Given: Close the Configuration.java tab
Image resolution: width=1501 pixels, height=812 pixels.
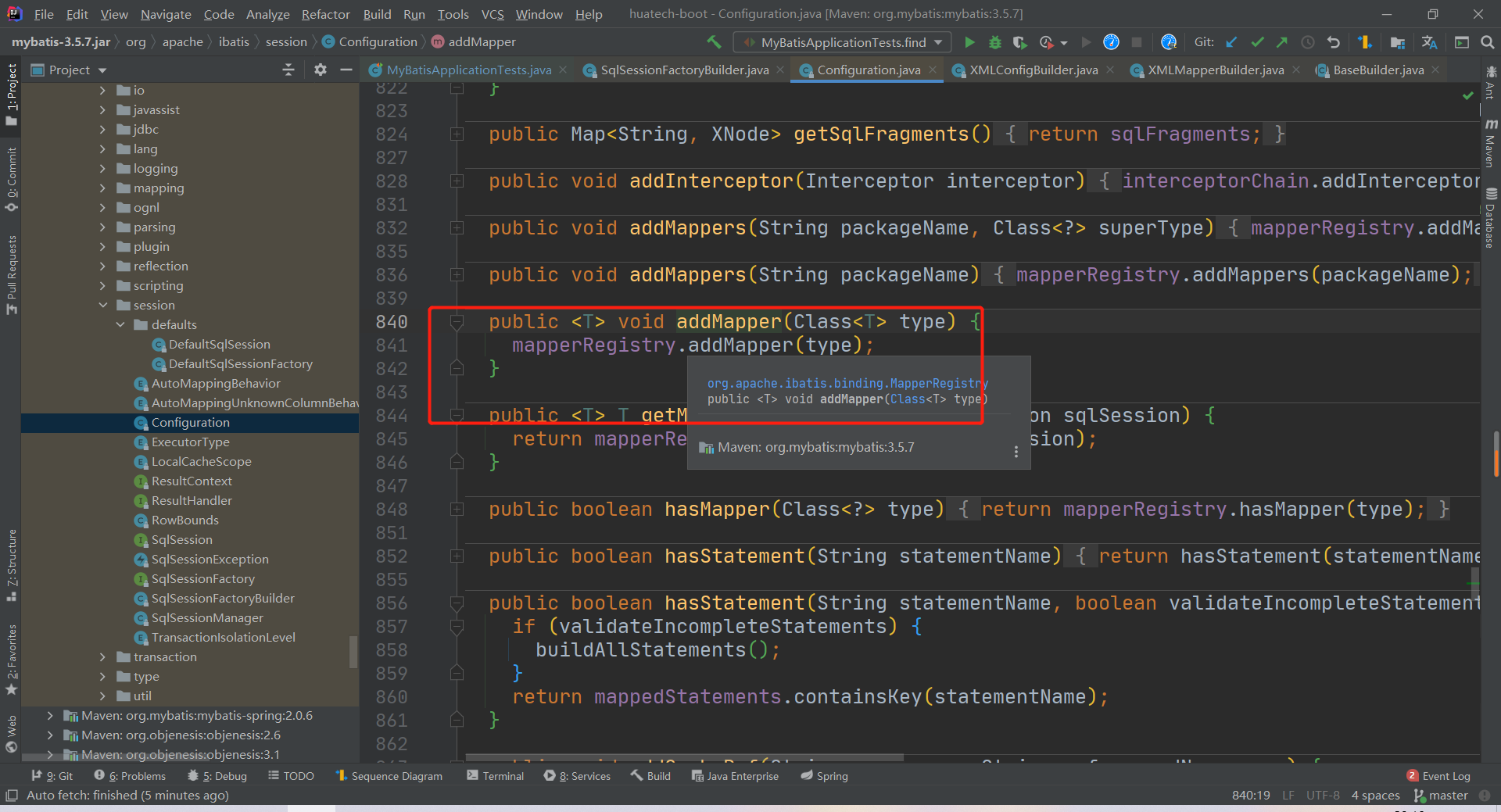Looking at the screenshot, I should [933, 70].
